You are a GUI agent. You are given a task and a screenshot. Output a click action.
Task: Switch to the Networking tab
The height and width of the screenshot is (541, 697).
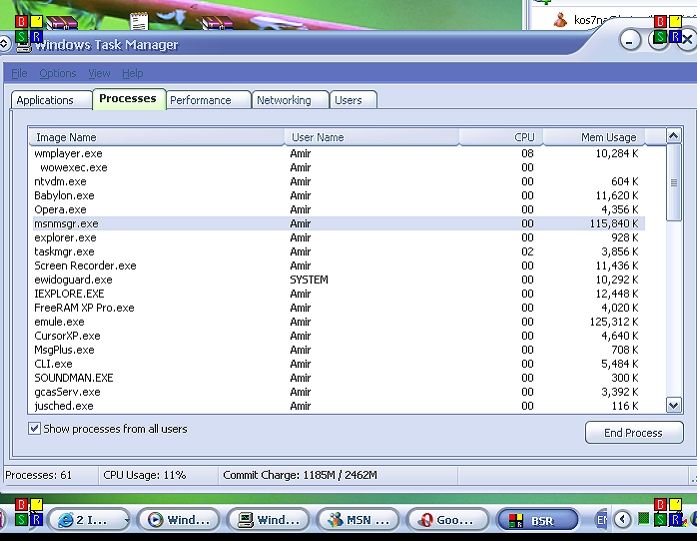tap(290, 100)
